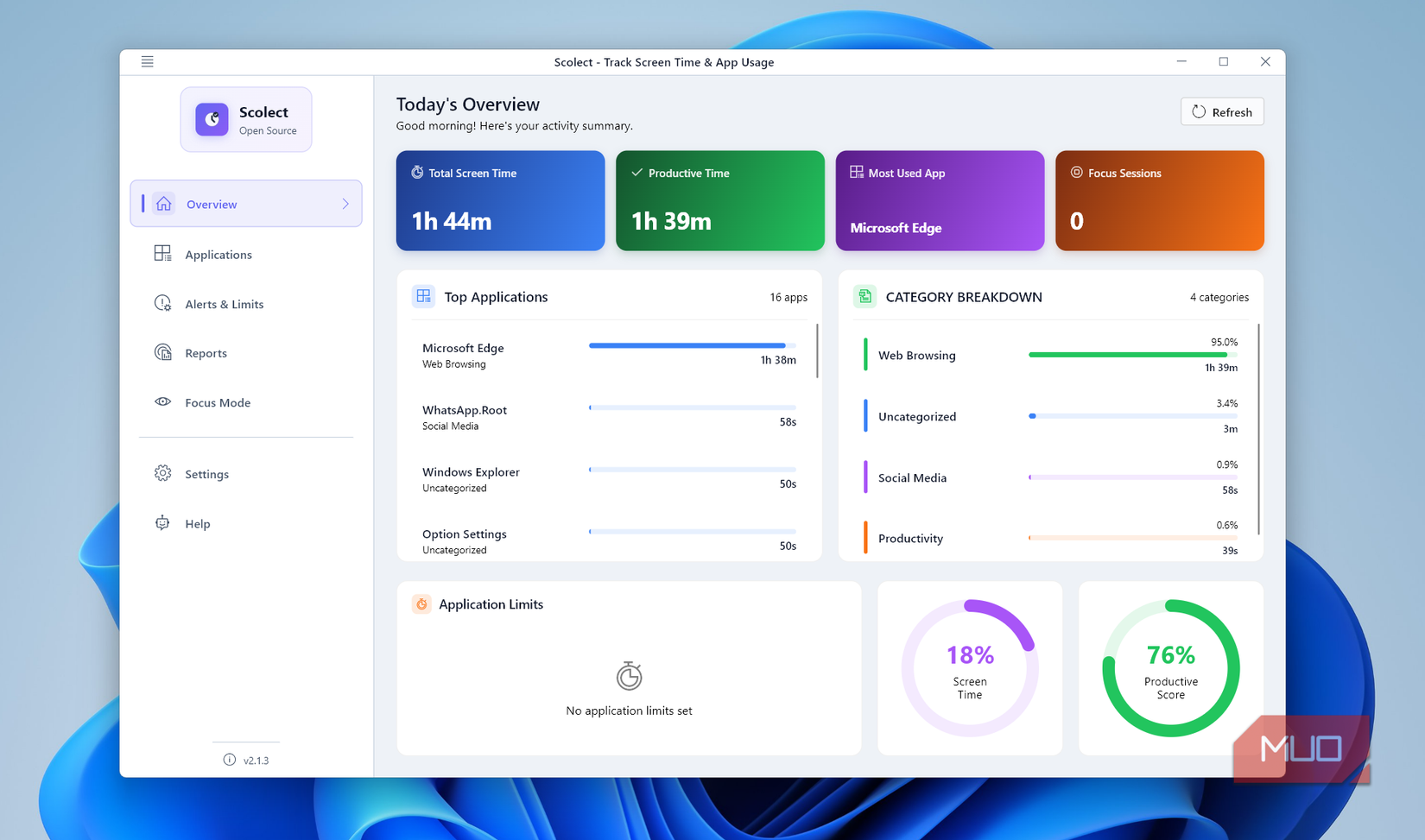Click the 76% Productive Score ring

[x=1170, y=668]
